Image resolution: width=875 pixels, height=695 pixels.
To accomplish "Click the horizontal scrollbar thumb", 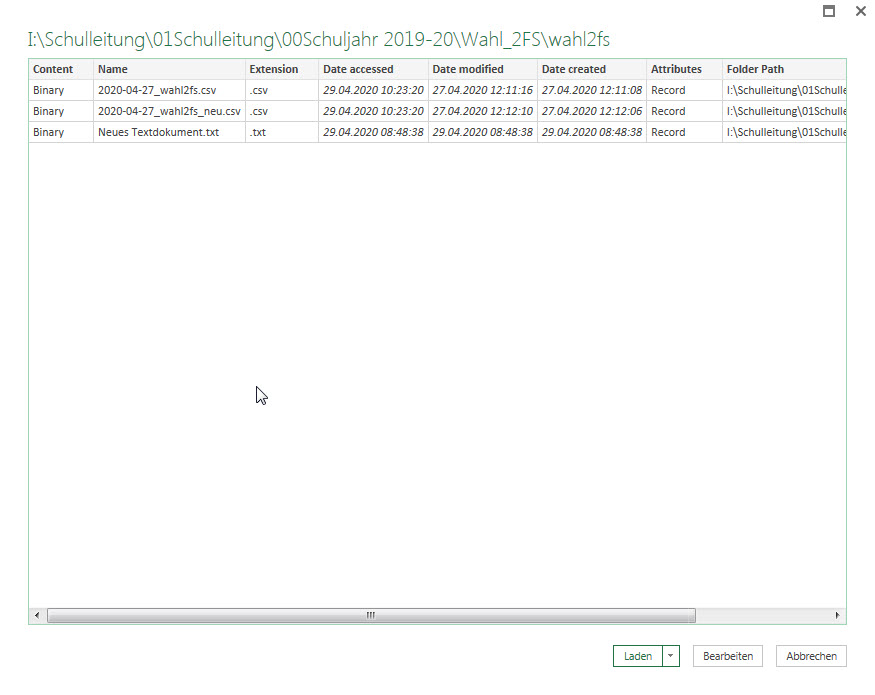I will click(370, 615).
